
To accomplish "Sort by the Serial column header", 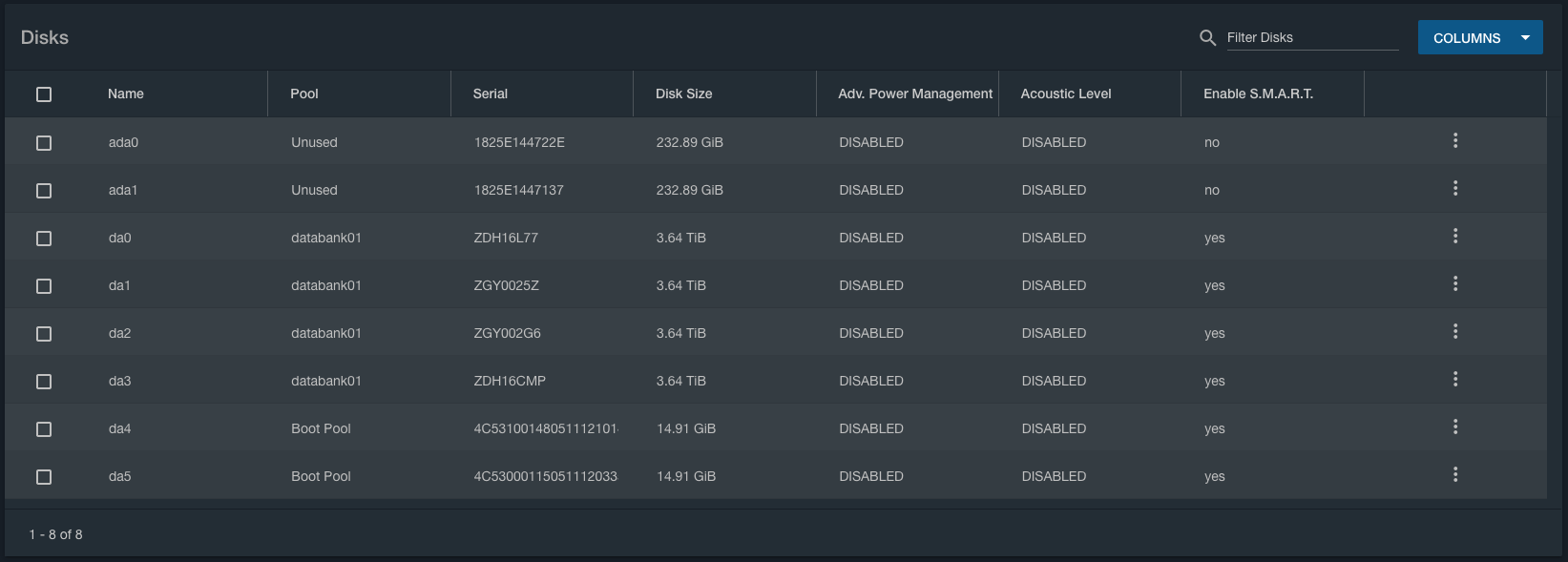I will point(491,94).
